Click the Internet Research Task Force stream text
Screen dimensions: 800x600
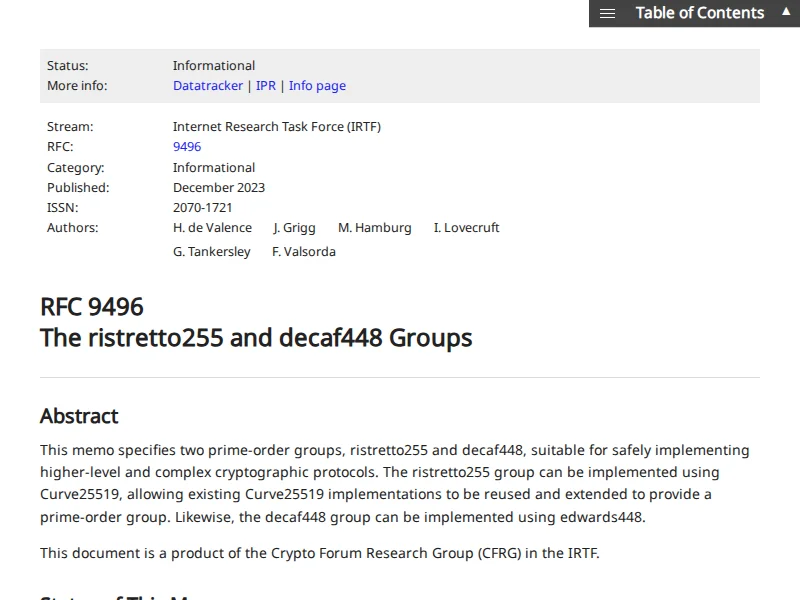coord(276,127)
